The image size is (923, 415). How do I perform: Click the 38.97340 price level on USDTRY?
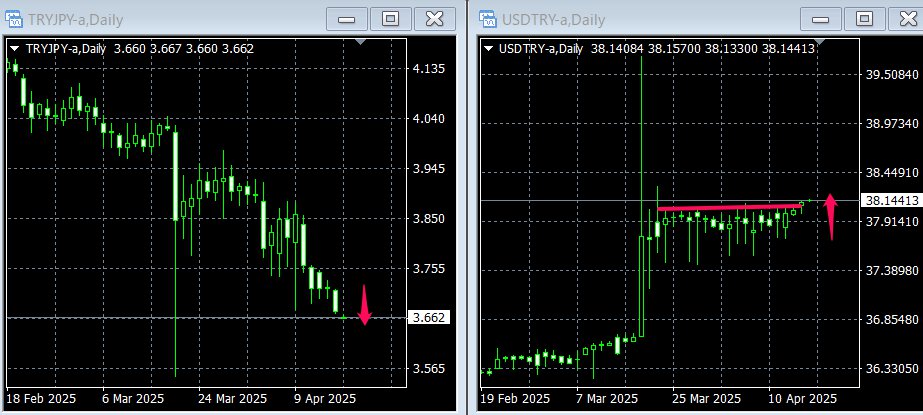[x=892, y=124]
